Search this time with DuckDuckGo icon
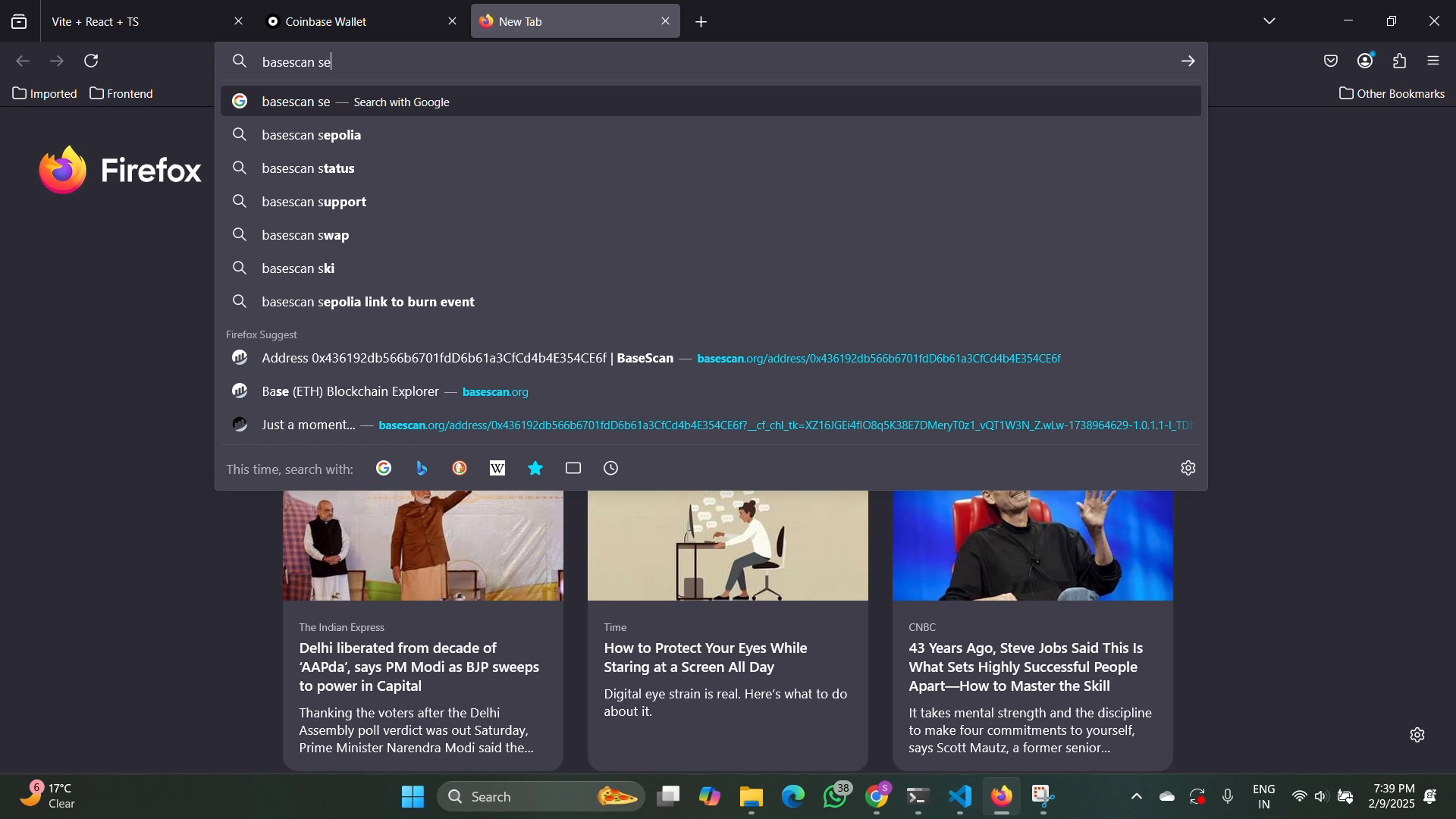The width and height of the screenshot is (1456, 819). pyautogui.click(x=460, y=469)
